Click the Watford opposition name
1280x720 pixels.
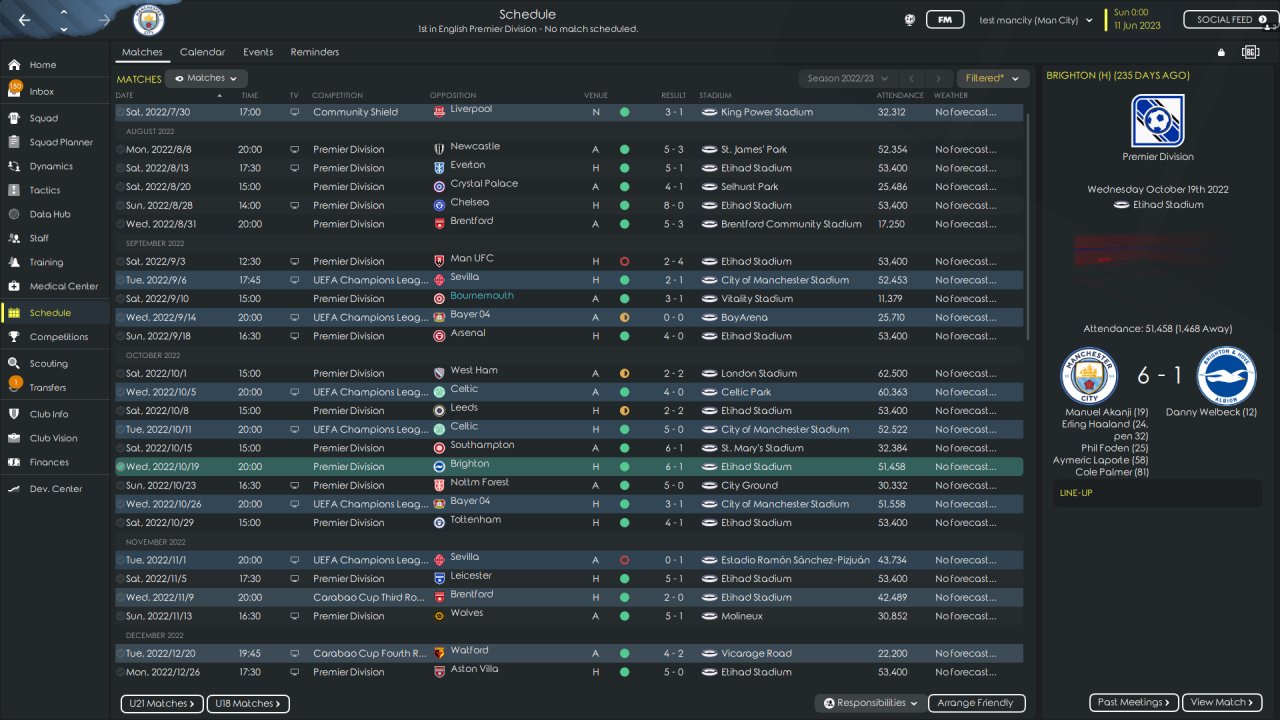469,651
